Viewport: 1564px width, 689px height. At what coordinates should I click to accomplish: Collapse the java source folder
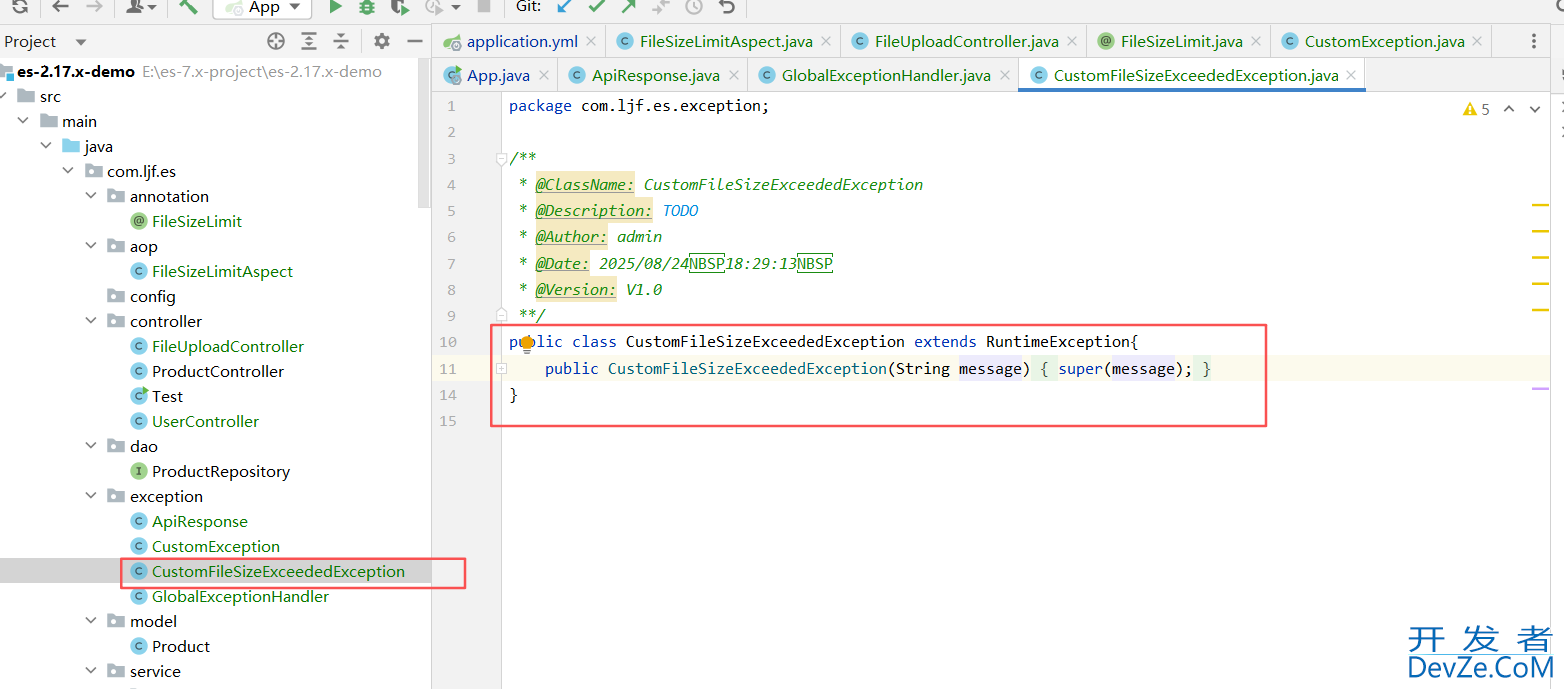pyautogui.click(x=46, y=146)
